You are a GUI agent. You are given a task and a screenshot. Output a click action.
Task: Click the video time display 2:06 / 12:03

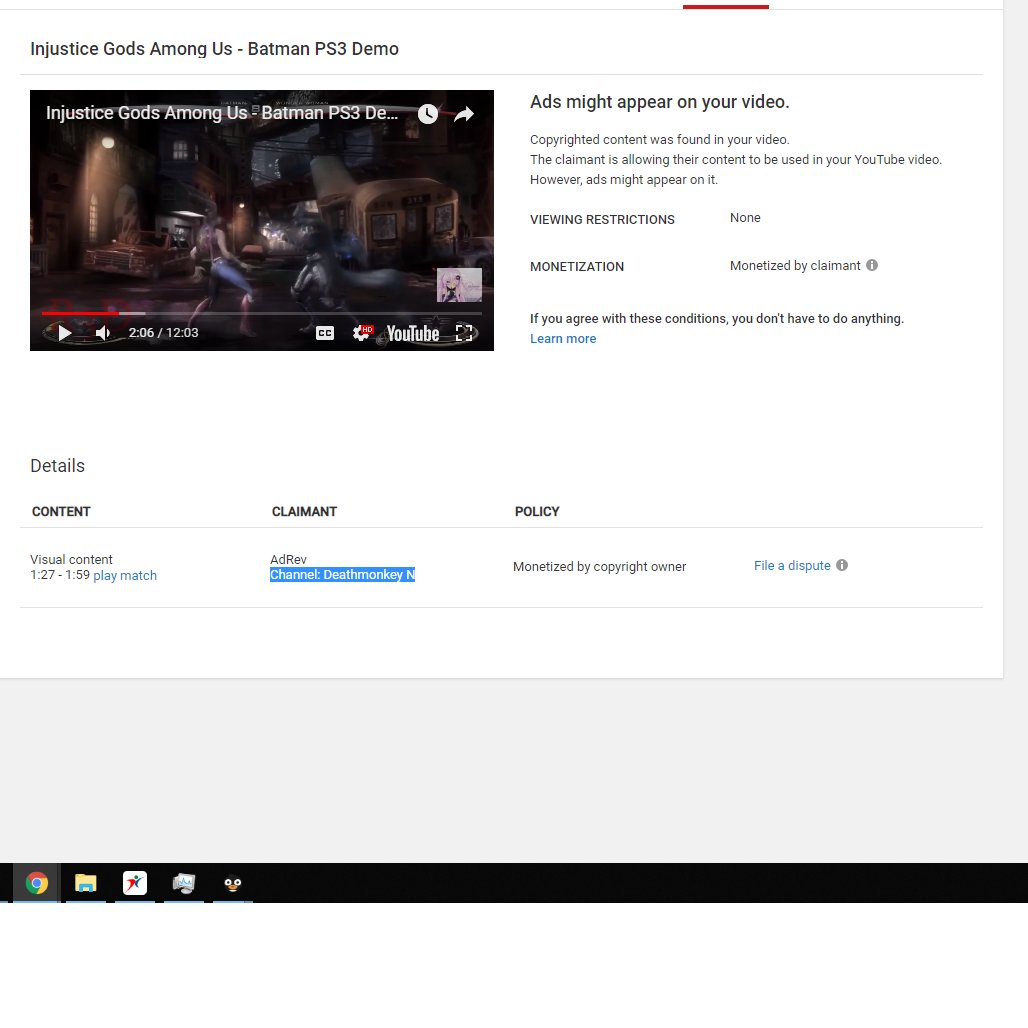tap(163, 332)
